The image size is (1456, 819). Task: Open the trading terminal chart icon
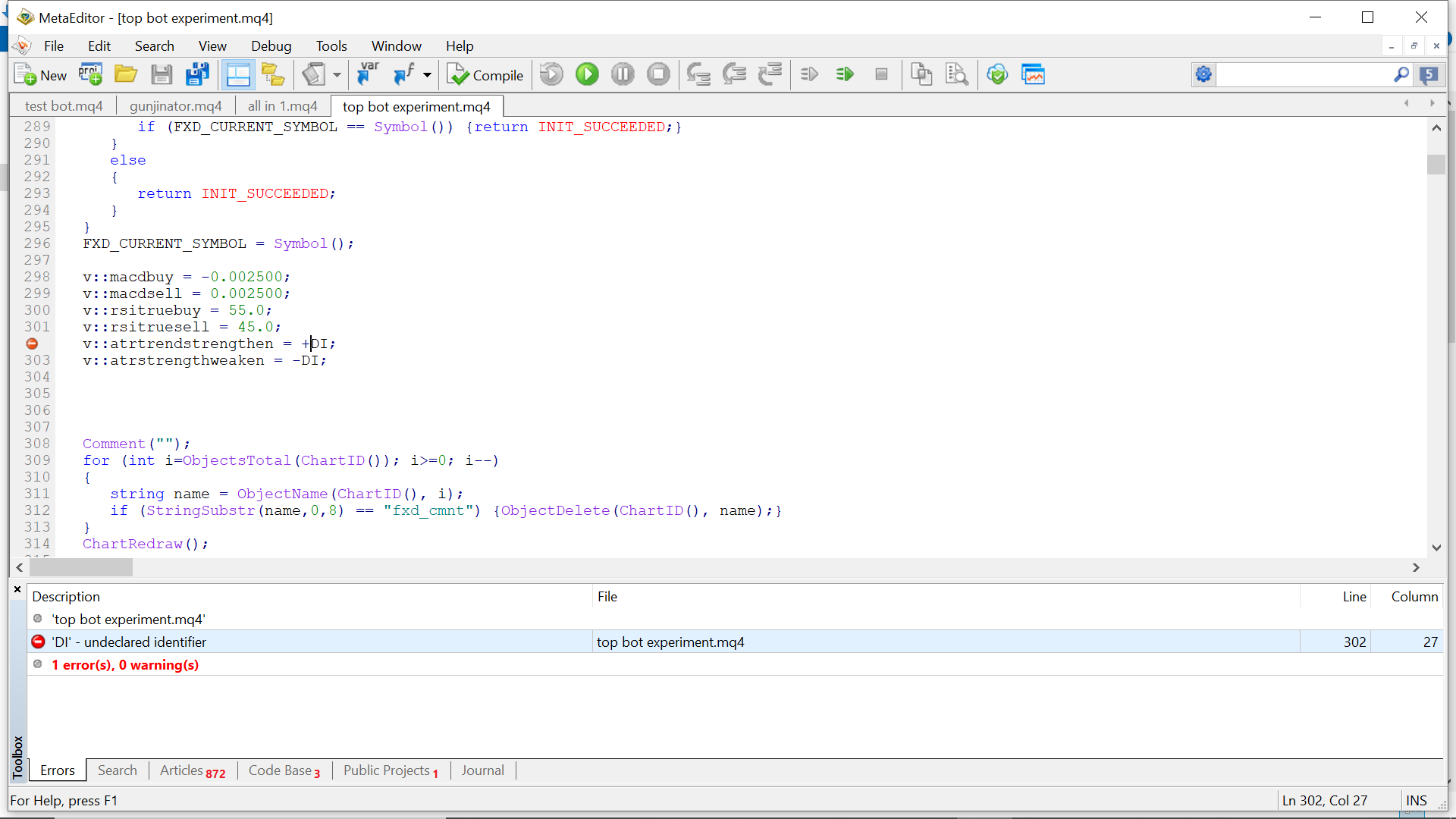point(1033,75)
